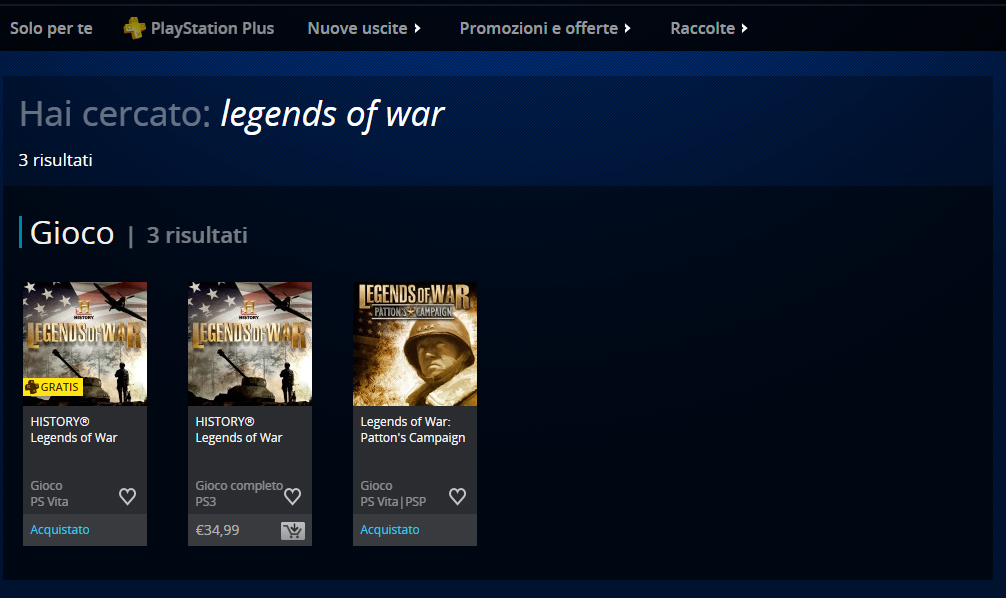Add the €34,99 game to cart
Image resolution: width=1006 pixels, height=598 pixels.
click(x=293, y=530)
